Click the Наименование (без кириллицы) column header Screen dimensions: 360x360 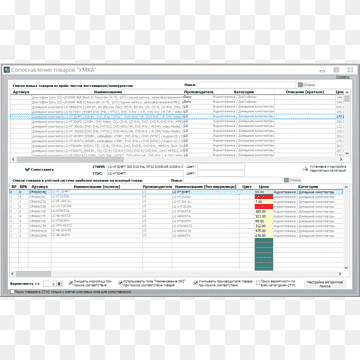click(206, 187)
